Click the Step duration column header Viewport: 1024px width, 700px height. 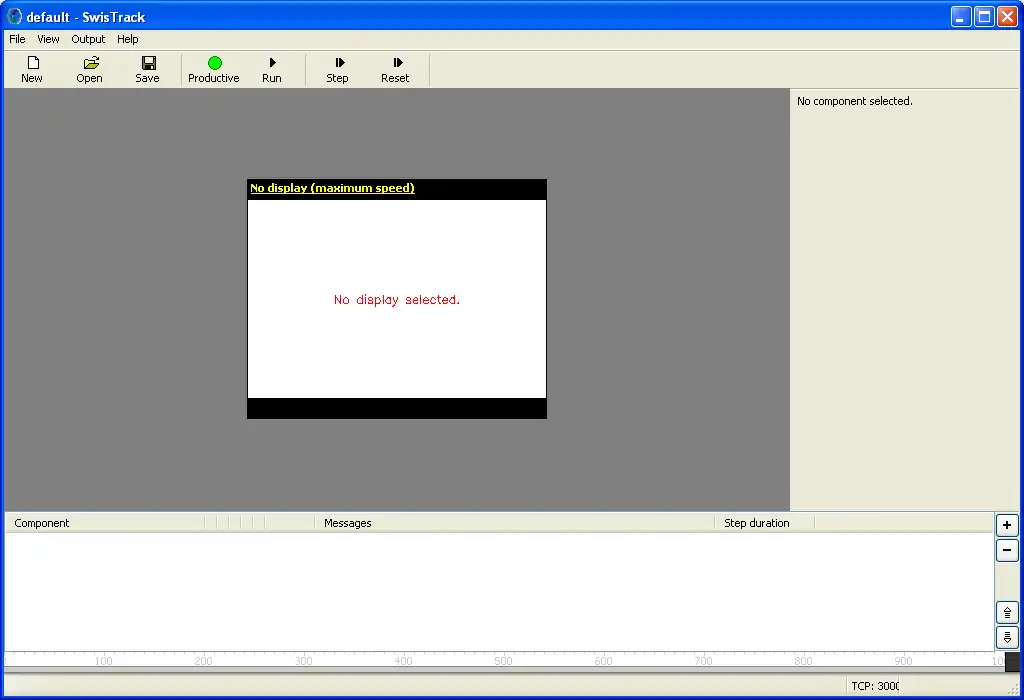pyautogui.click(x=757, y=523)
